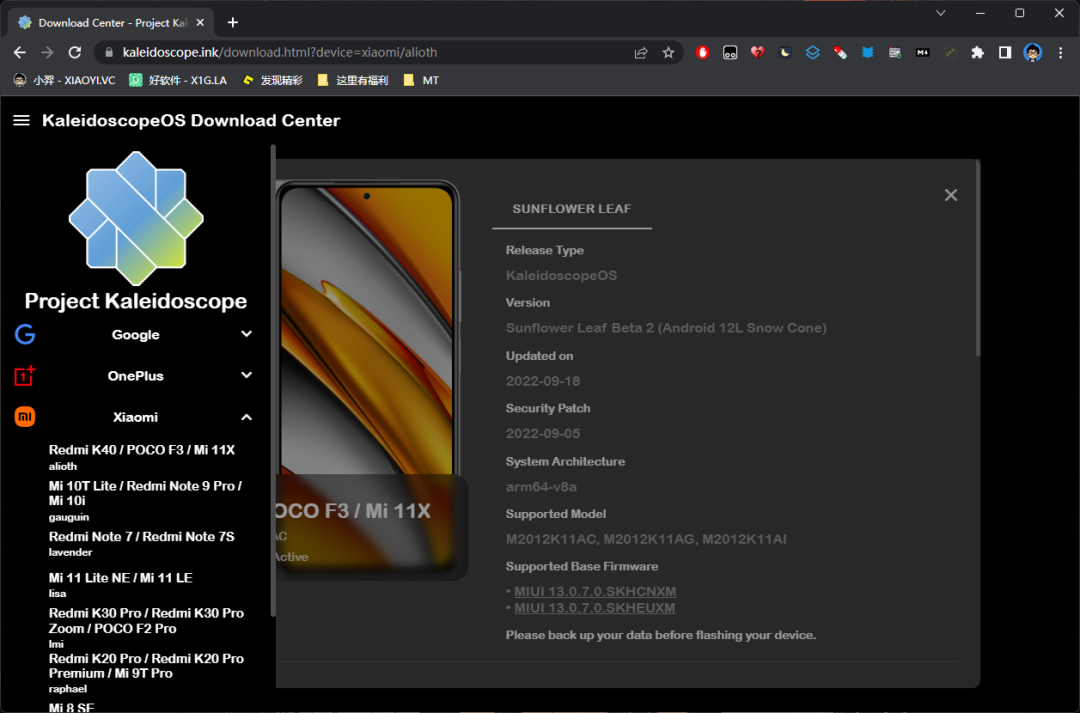Reload the current page
The image size is (1080, 713).
point(74,53)
